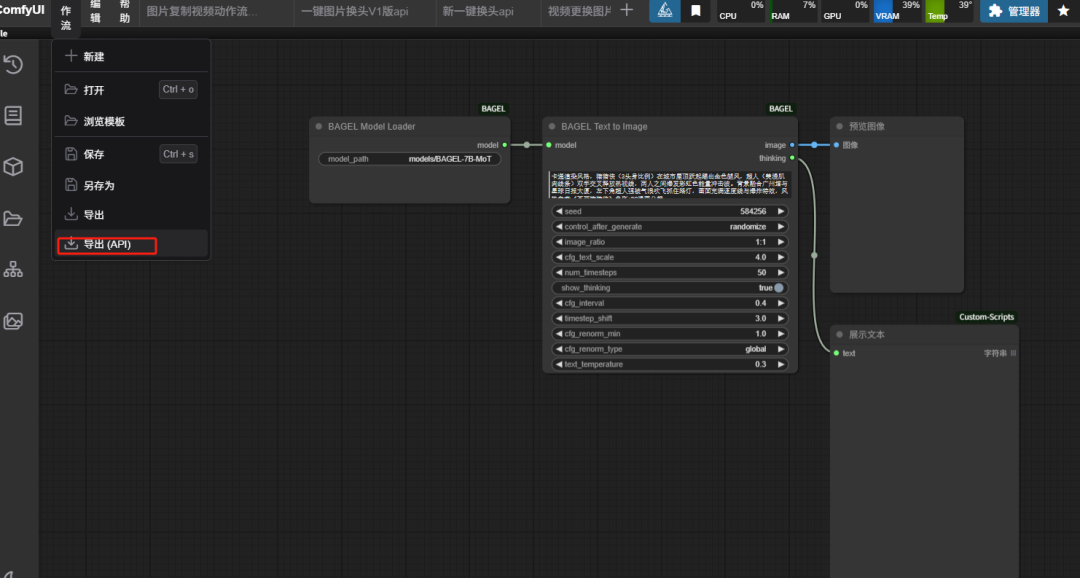The width and height of the screenshot is (1080, 578).
Task: Open the 管理器 manager button
Action: [x=1014, y=11]
